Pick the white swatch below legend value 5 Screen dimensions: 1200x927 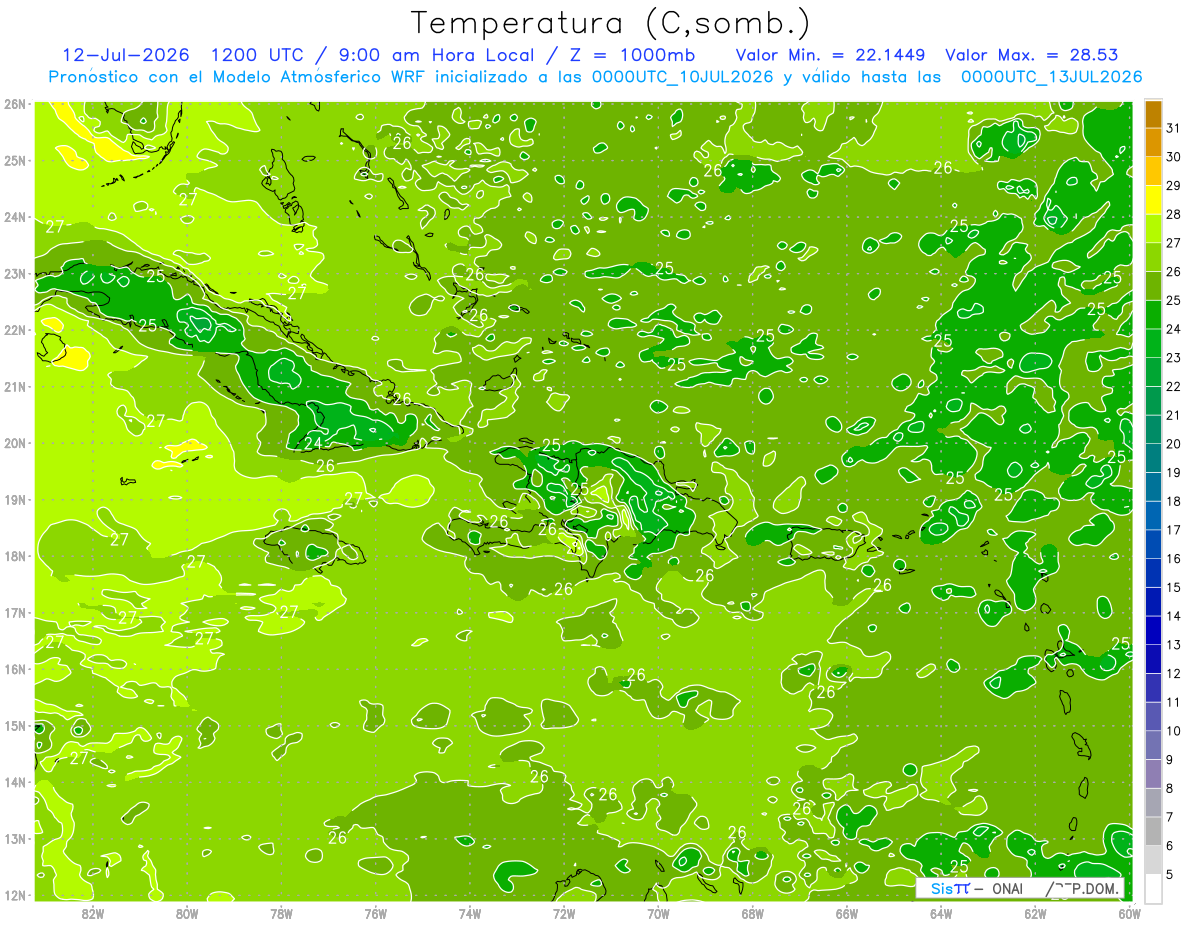[x=1153, y=888]
